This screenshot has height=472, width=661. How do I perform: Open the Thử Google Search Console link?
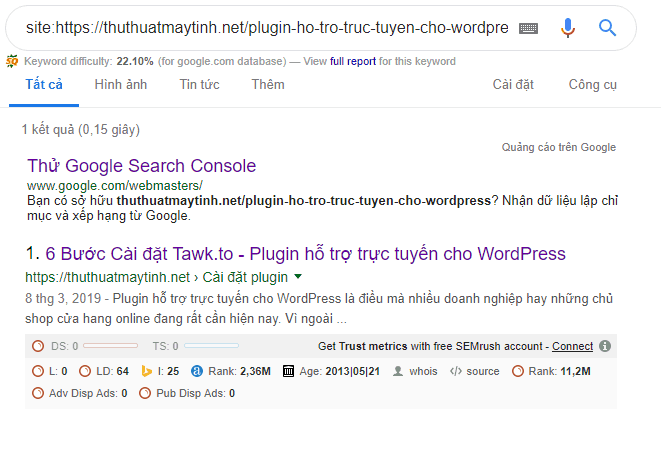(141, 166)
